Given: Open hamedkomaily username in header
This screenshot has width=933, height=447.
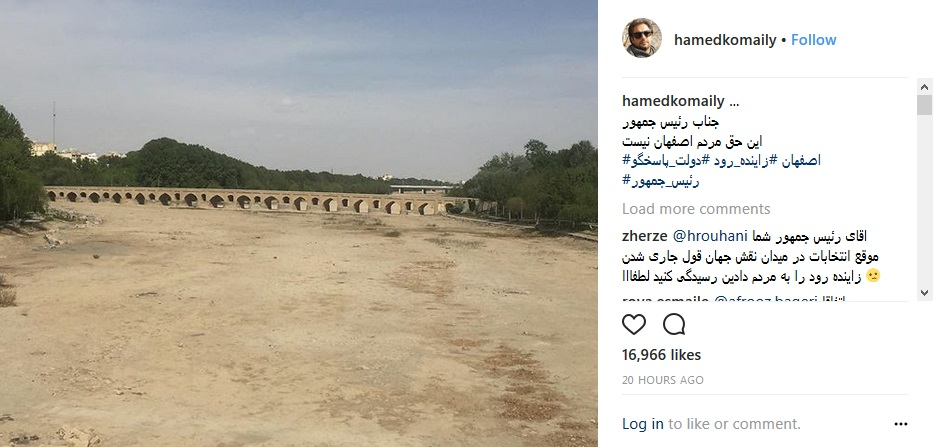Looking at the screenshot, I should pyautogui.click(x=725, y=40).
